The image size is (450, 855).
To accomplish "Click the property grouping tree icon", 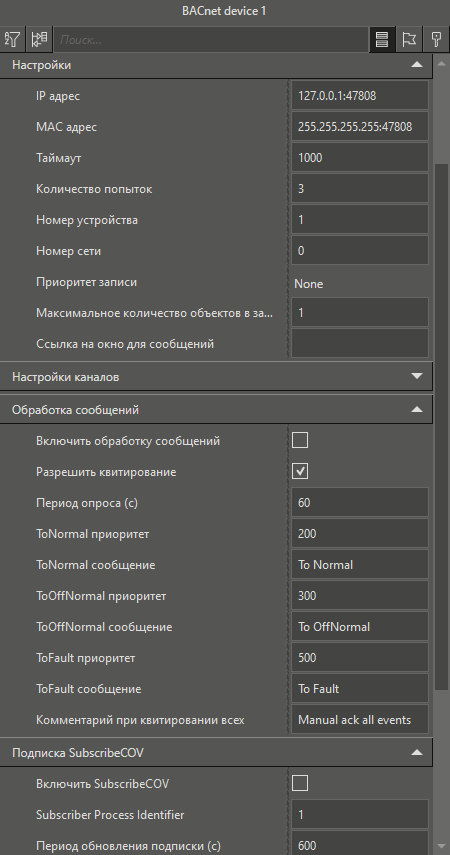I will (39, 39).
